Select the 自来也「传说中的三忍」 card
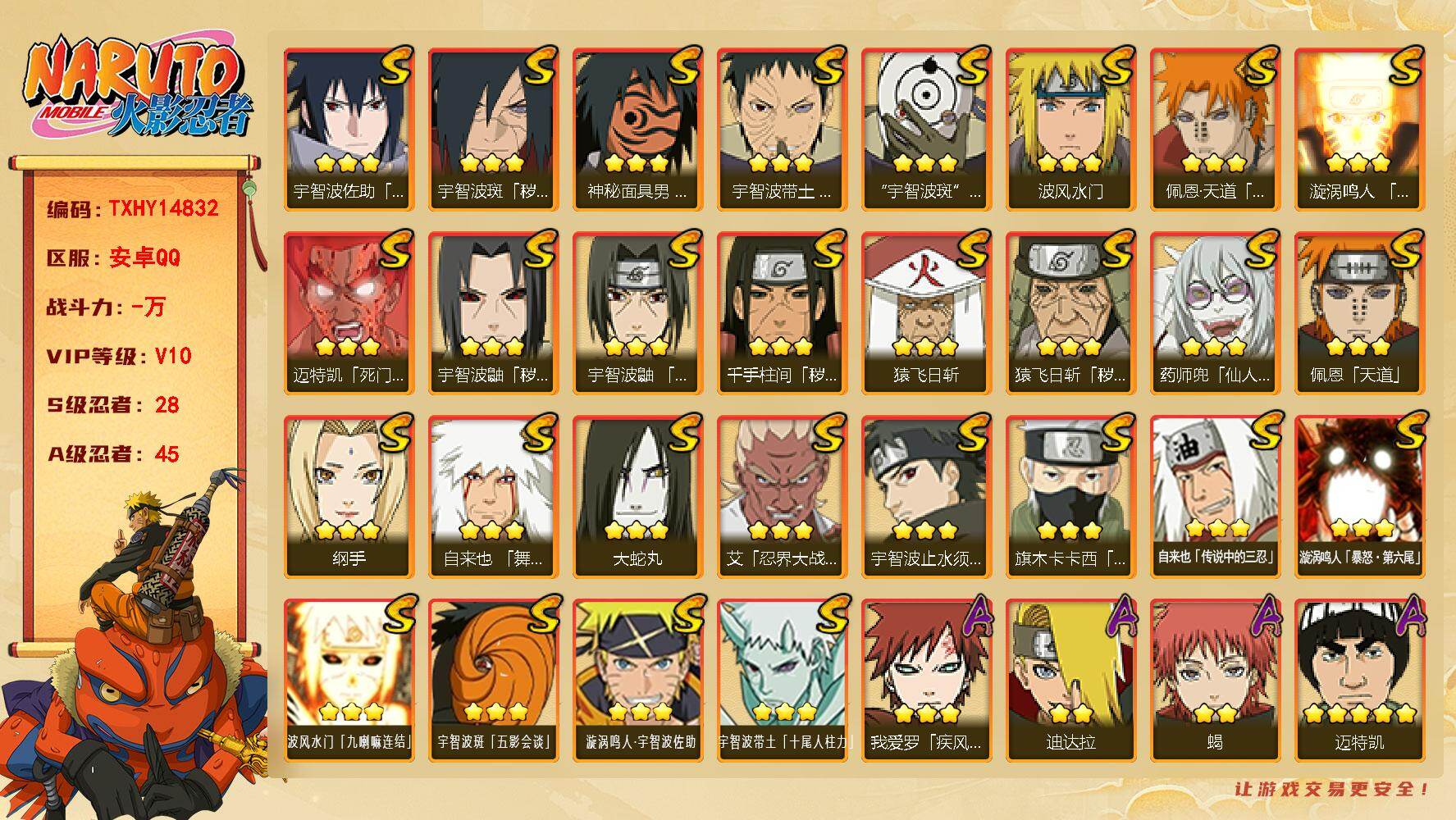The image size is (1456, 820). [1215, 497]
